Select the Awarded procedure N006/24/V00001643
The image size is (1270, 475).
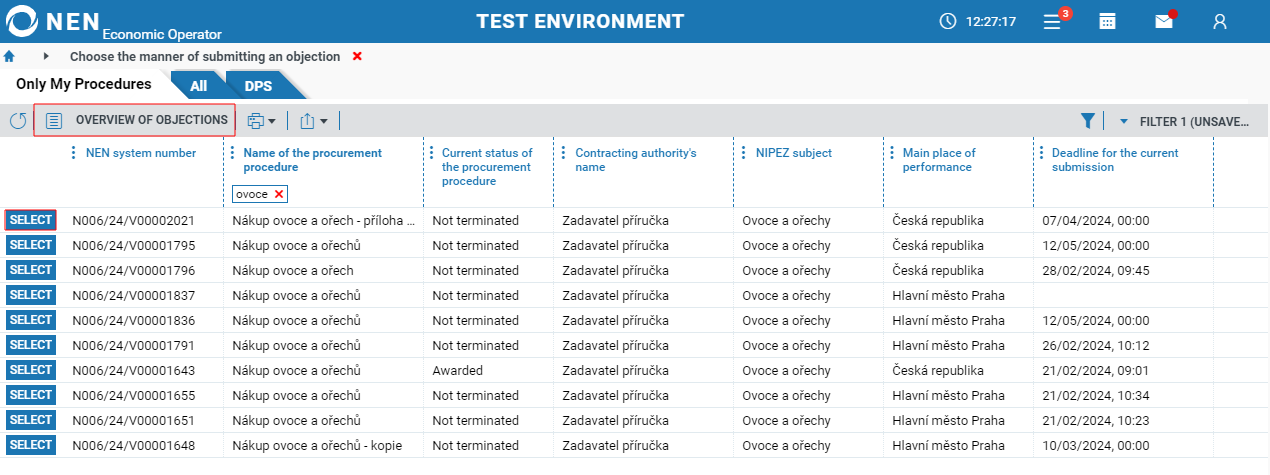pyautogui.click(x=30, y=370)
